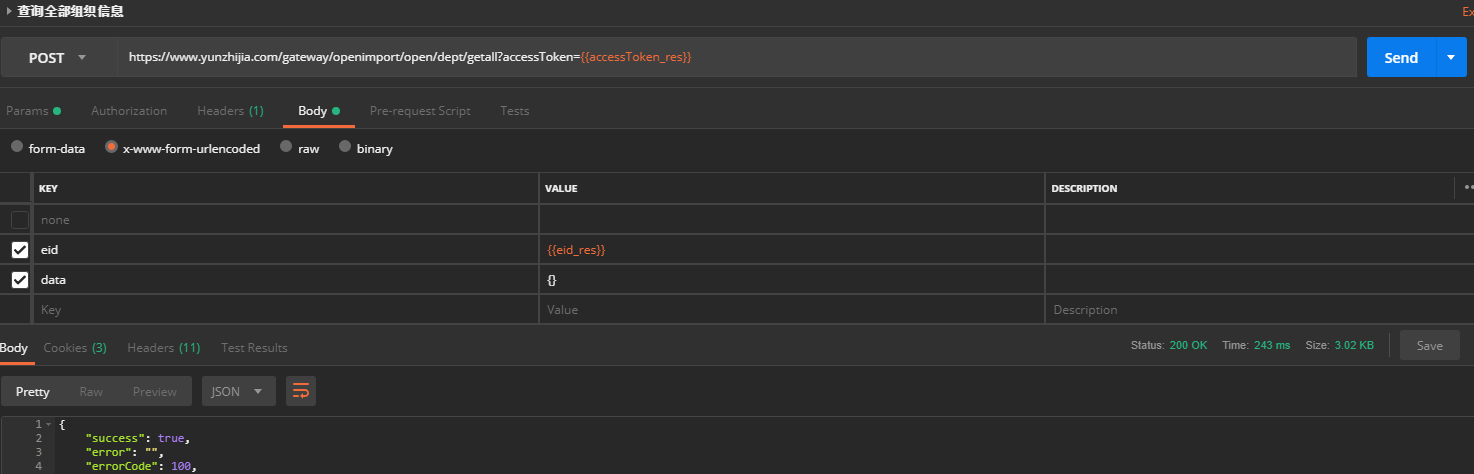The width and height of the screenshot is (1474, 474).
Task: Click the three-dot column options icon
Action: 1467,187
